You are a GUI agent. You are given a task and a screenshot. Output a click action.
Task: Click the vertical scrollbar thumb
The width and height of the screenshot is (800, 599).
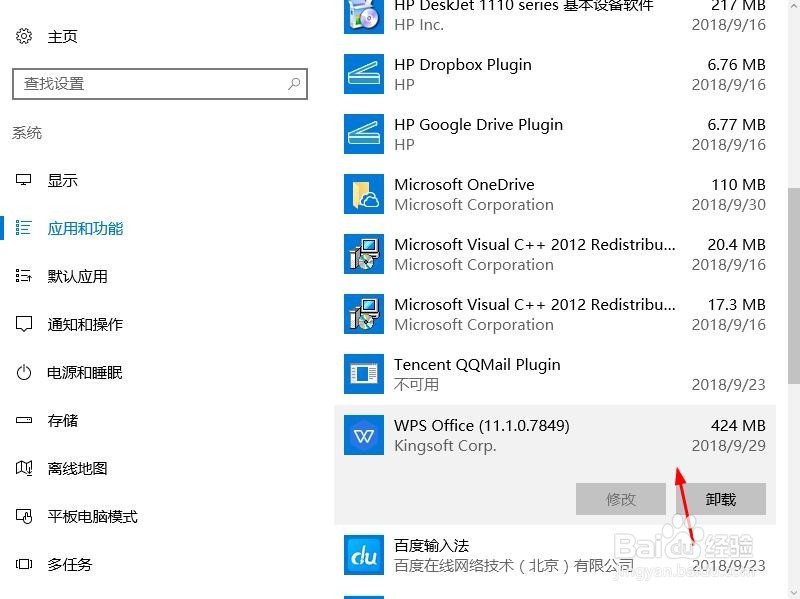point(794,286)
